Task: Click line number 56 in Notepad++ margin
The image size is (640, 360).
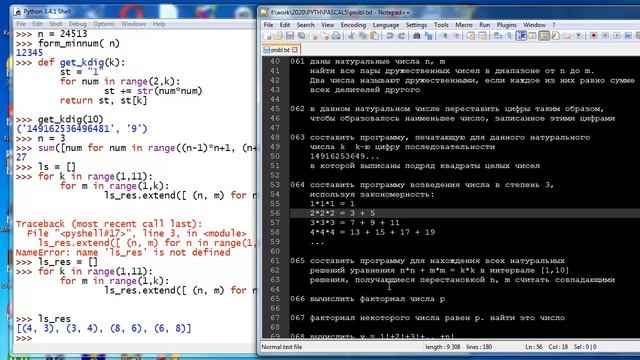Action: 275,213
